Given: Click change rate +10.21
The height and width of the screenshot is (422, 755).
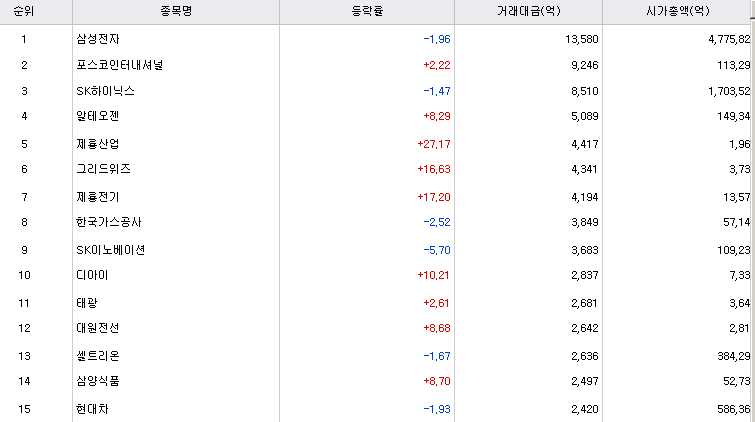Looking at the screenshot, I should pos(433,275).
